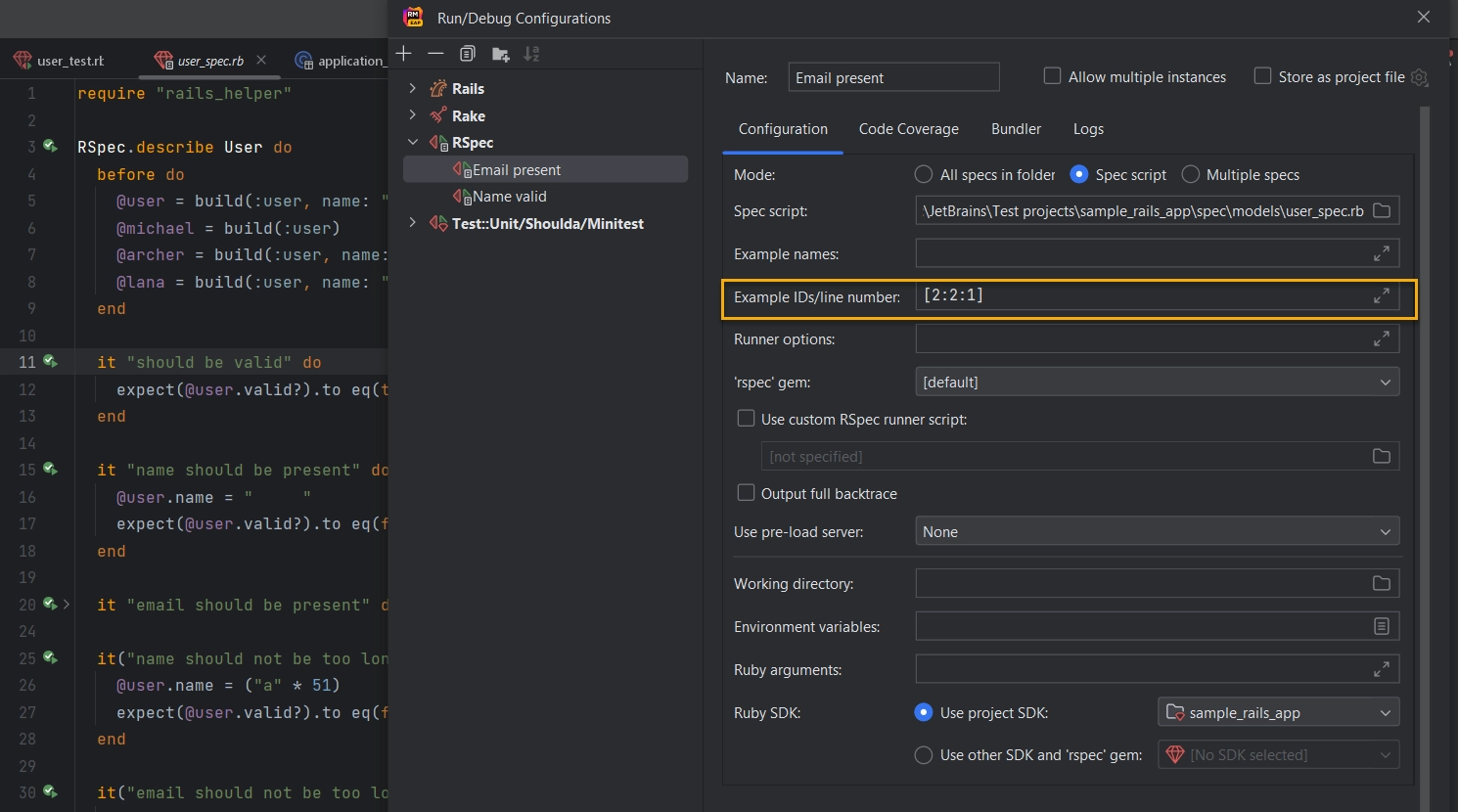Switch to the Code Coverage tab
This screenshot has width=1458, height=812.
(x=909, y=129)
